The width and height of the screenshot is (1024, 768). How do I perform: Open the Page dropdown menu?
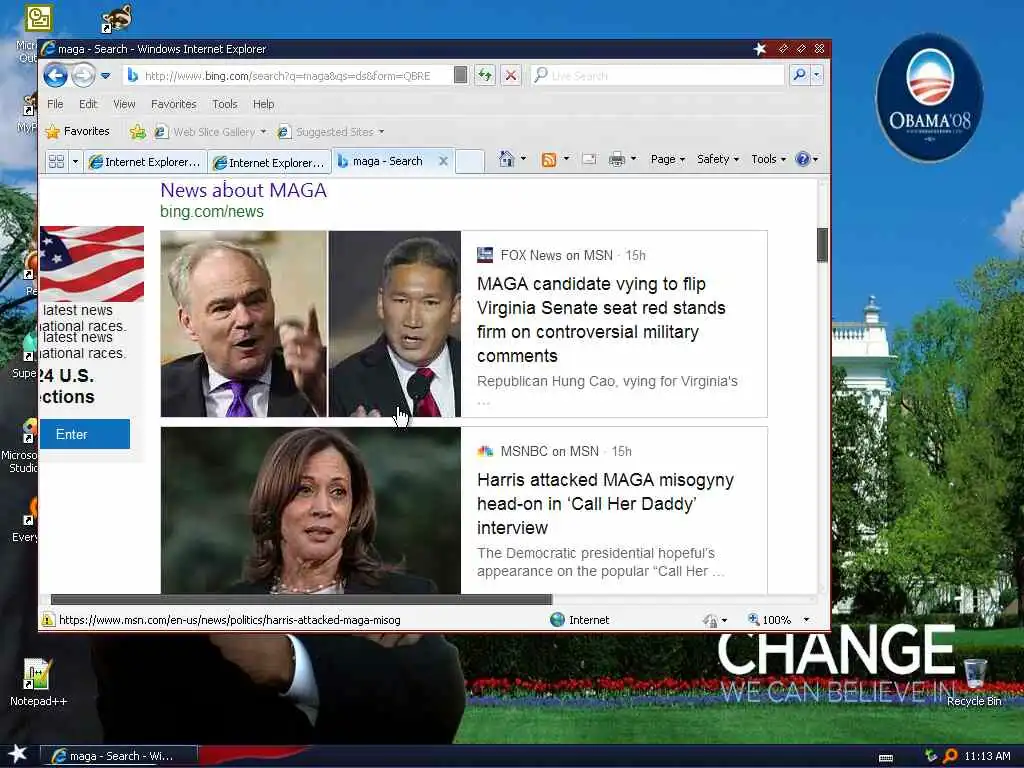coord(667,159)
